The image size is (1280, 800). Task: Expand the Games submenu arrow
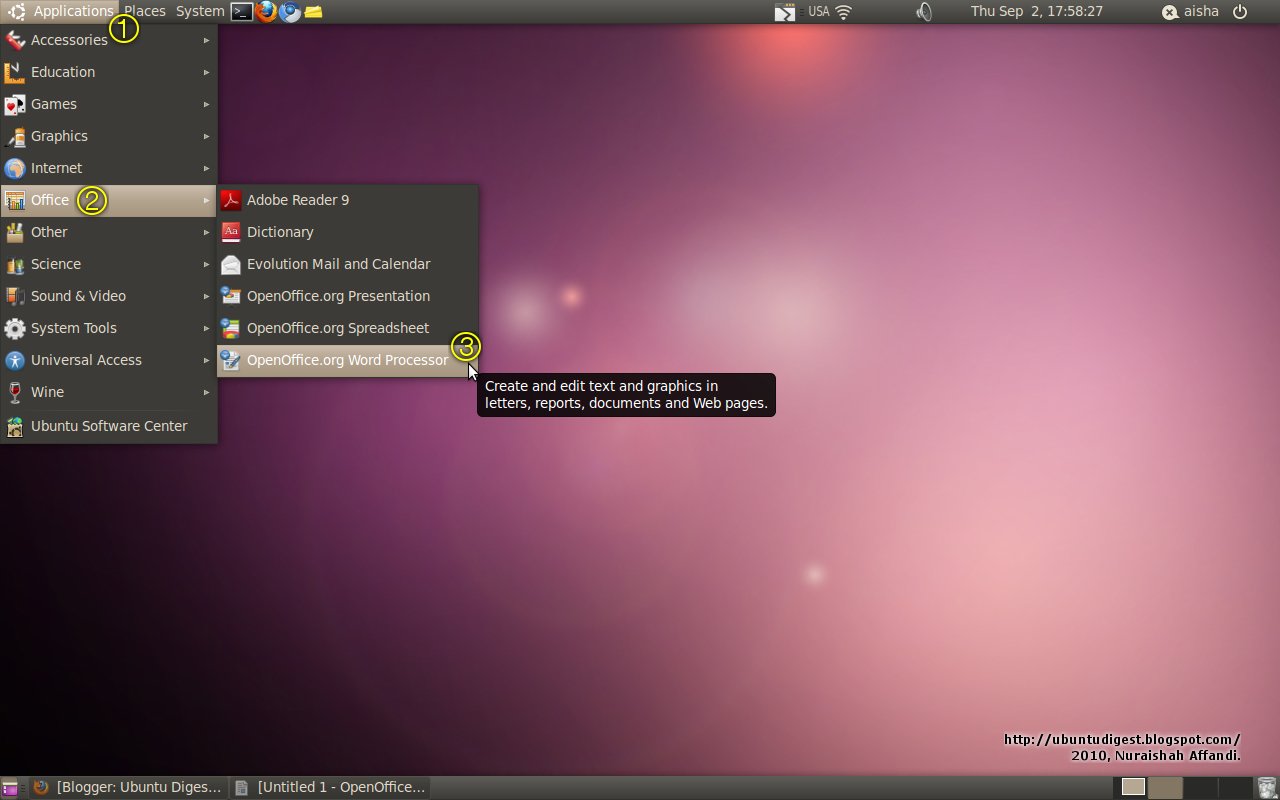click(x=207, y=104)
